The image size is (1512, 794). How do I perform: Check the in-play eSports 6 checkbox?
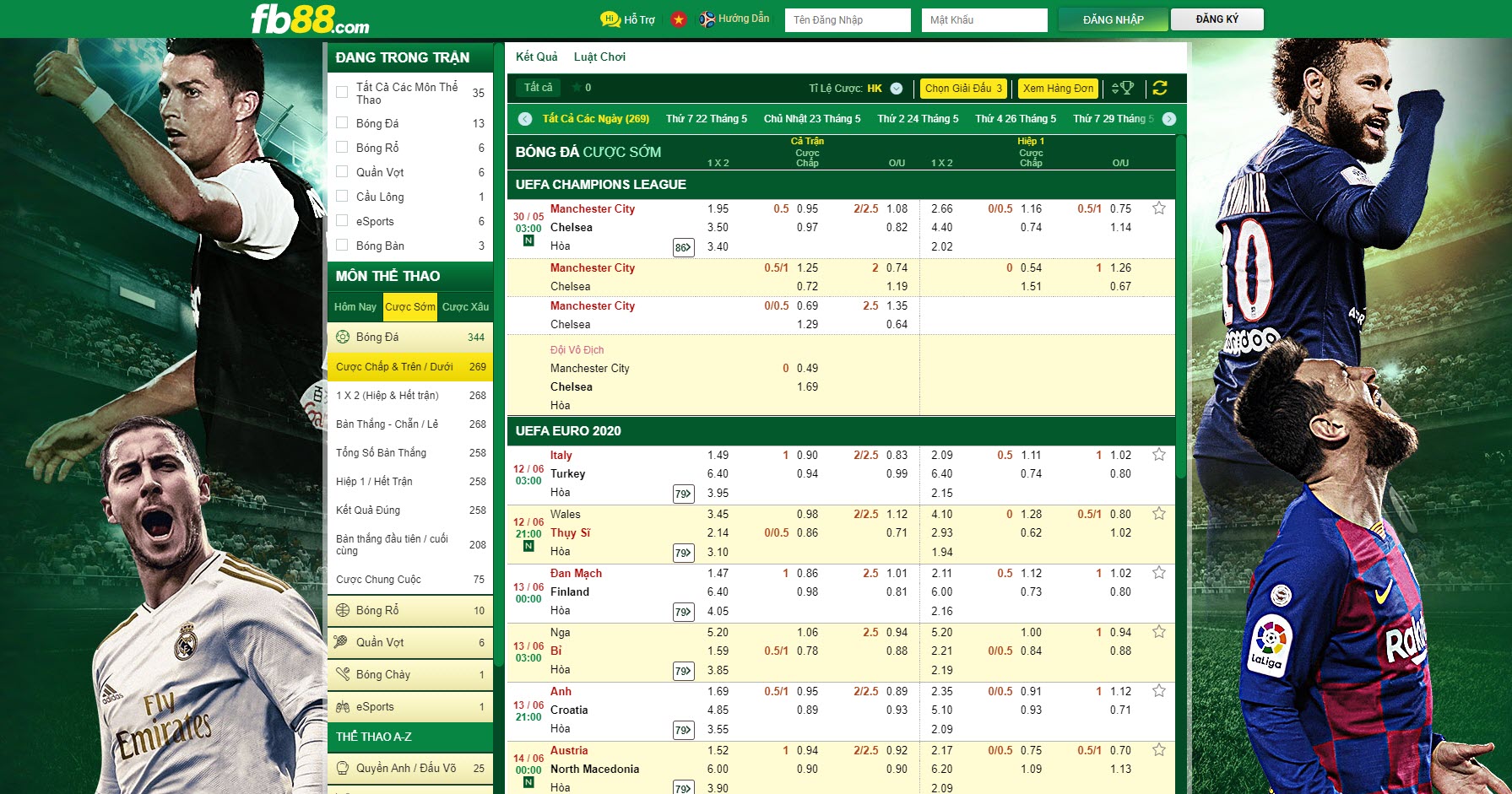(342, 220)
